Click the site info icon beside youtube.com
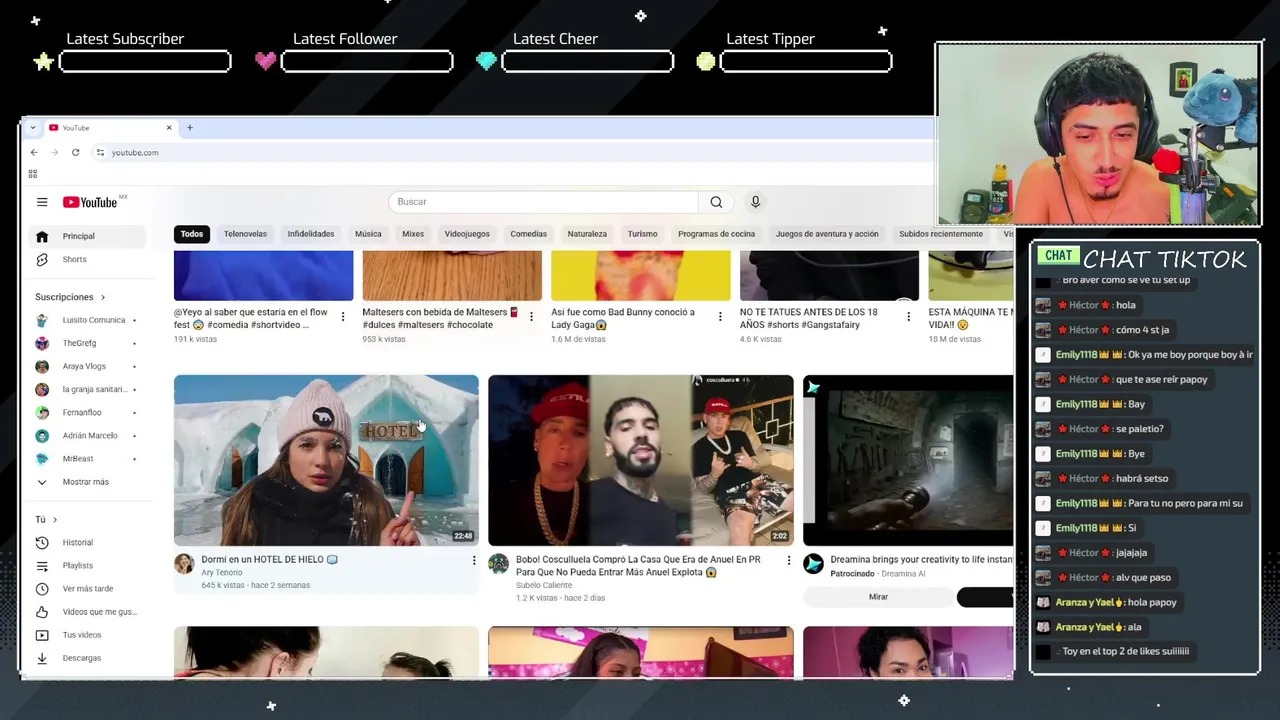Viewport: 1280px width, 720px height. (x=100, y=152)
